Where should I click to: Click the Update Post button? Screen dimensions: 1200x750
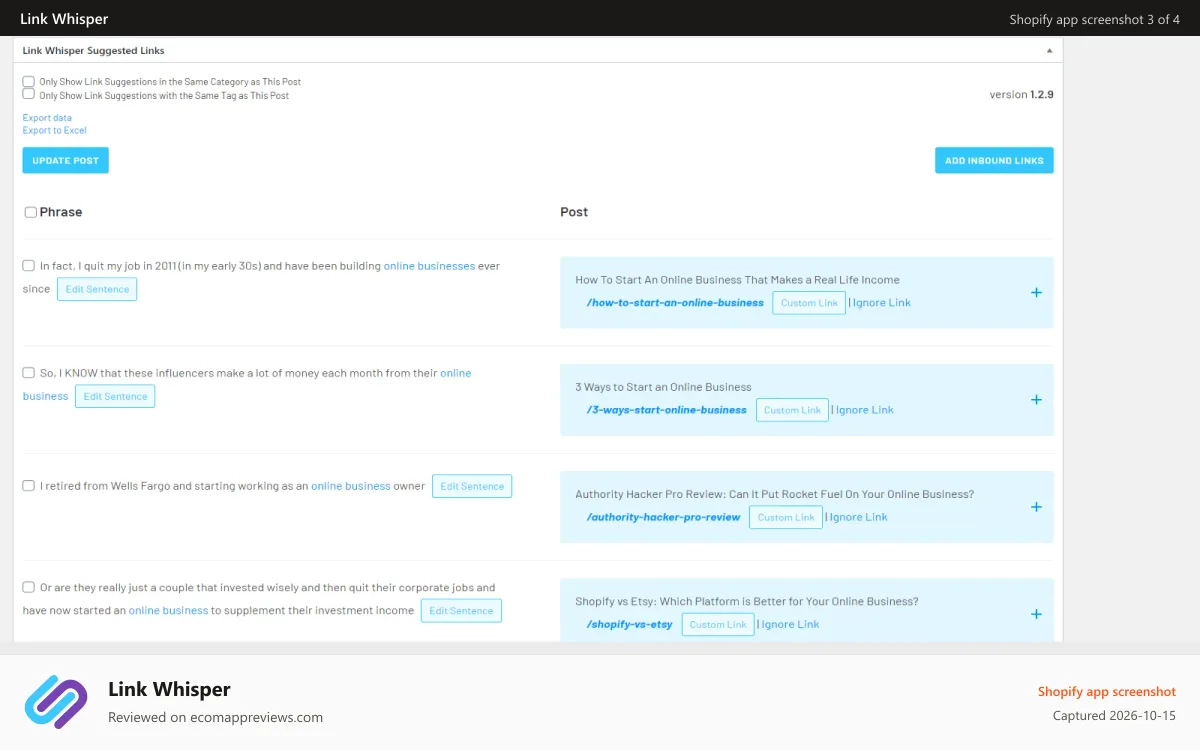(65, 160)
